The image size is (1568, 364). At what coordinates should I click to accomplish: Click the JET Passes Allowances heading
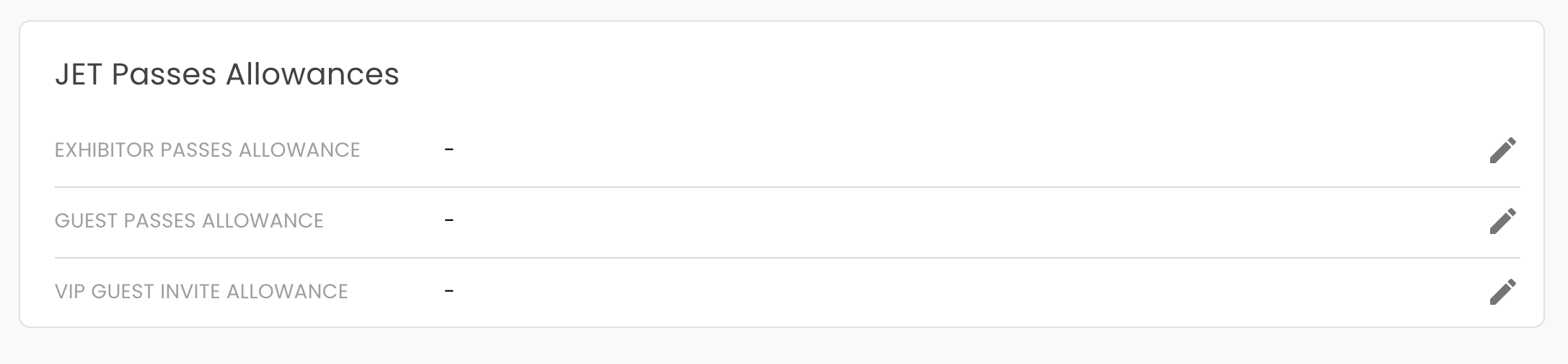226,74
